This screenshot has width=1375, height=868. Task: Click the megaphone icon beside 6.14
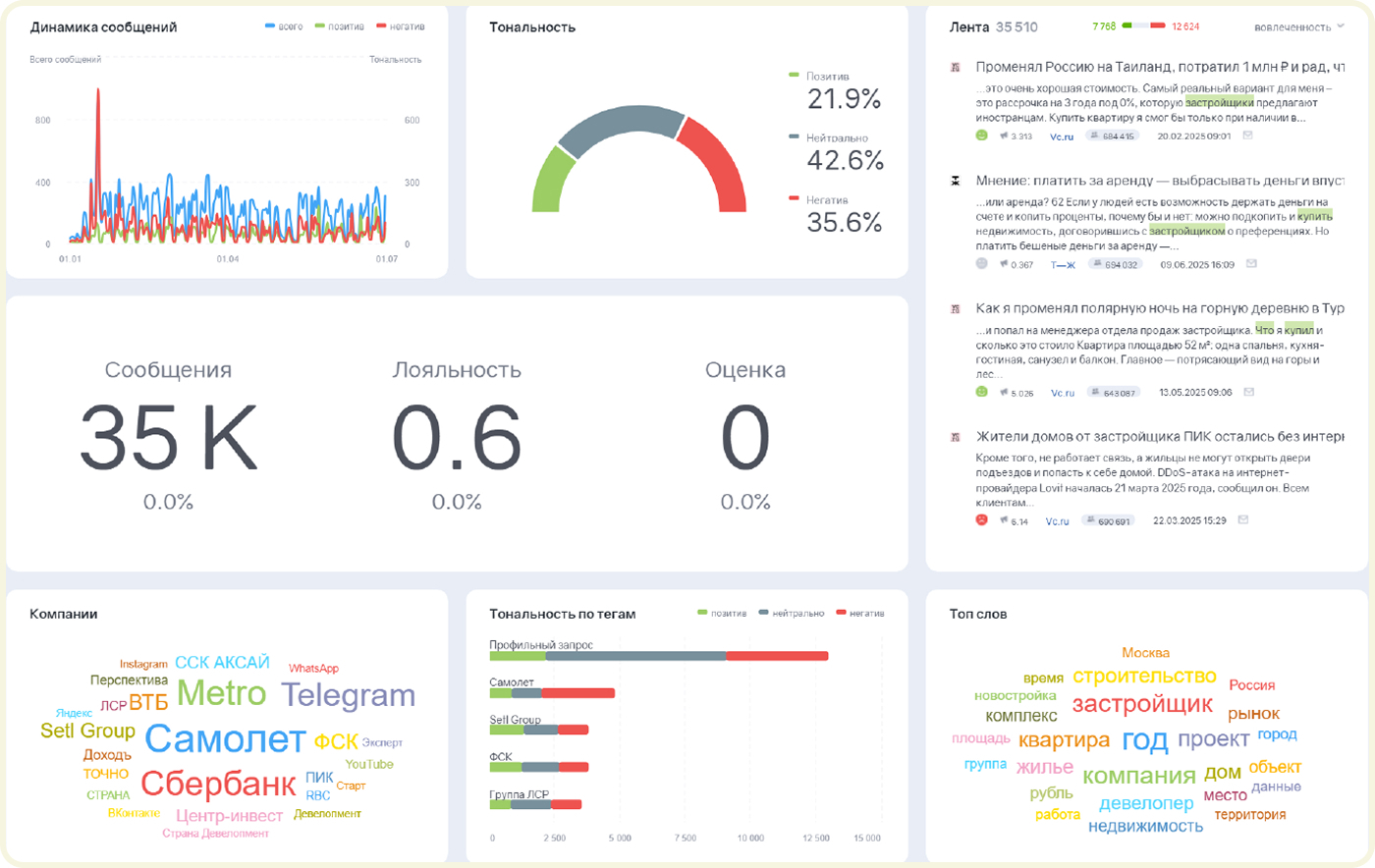[1004, 520]
